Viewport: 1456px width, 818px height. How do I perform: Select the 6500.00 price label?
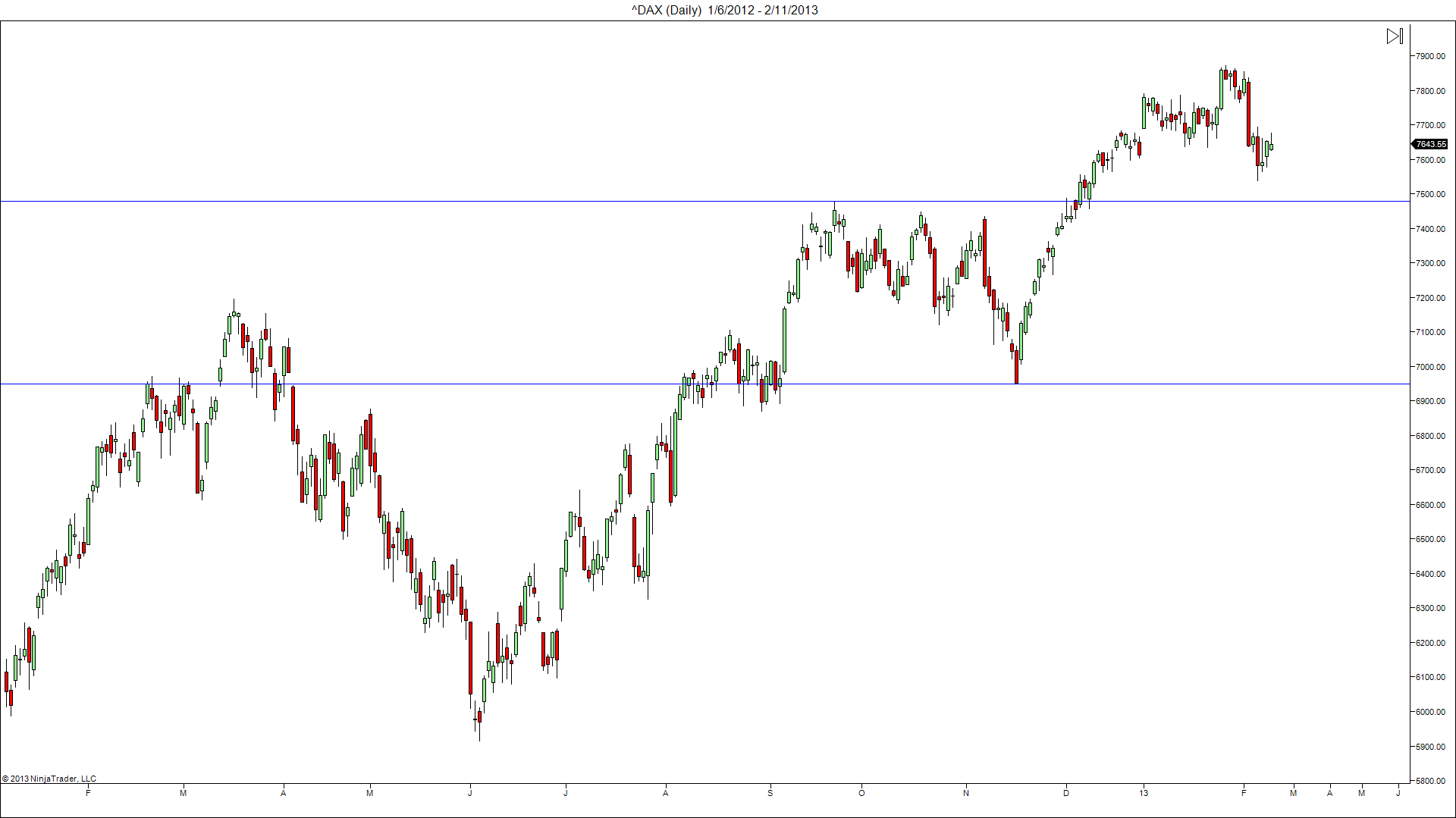(1430, 539)
